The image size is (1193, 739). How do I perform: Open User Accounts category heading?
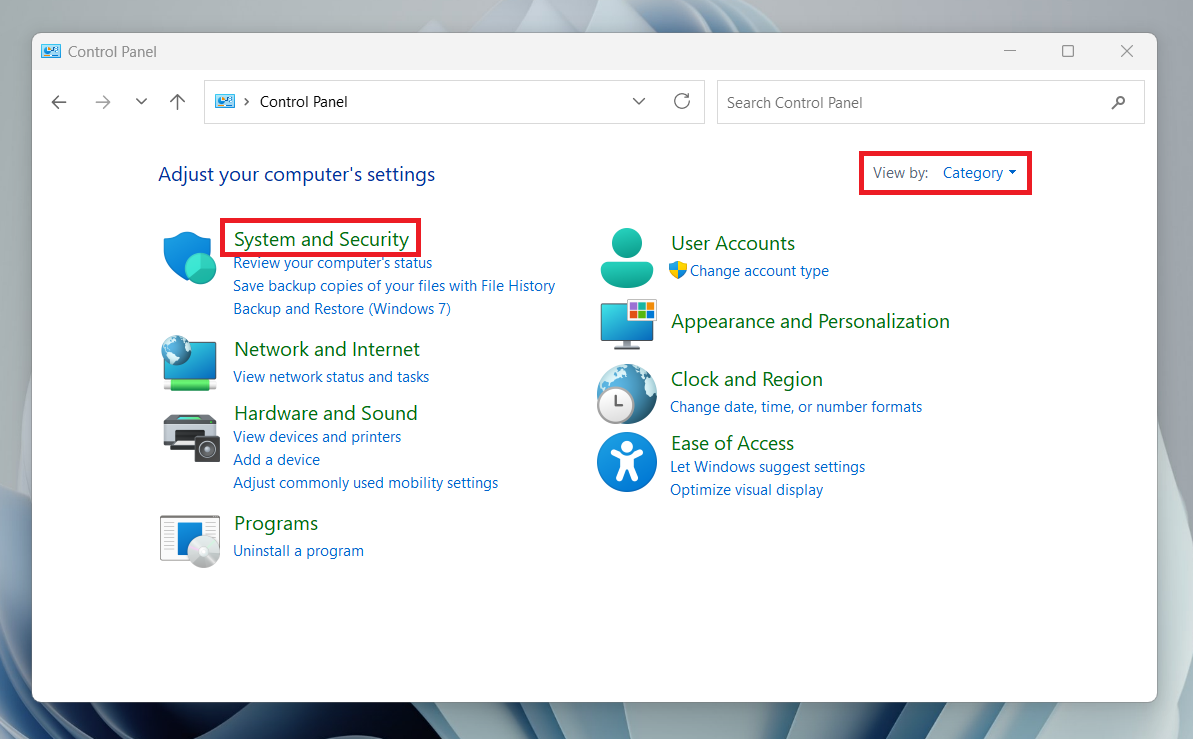click(733, 243)
